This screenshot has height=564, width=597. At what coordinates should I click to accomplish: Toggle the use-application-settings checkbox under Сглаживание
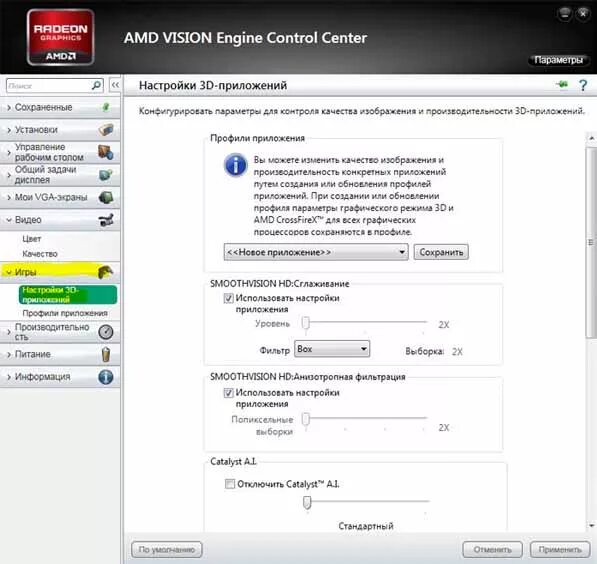point(228,298)
